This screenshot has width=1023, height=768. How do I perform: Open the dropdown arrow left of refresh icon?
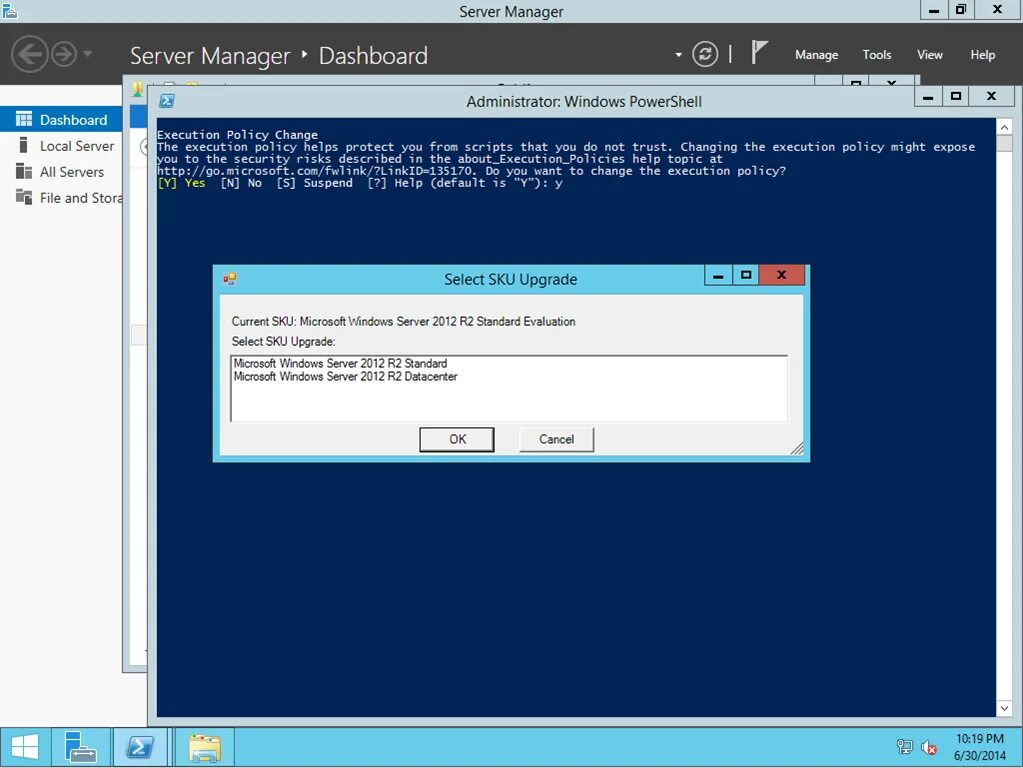click(679, 55)
